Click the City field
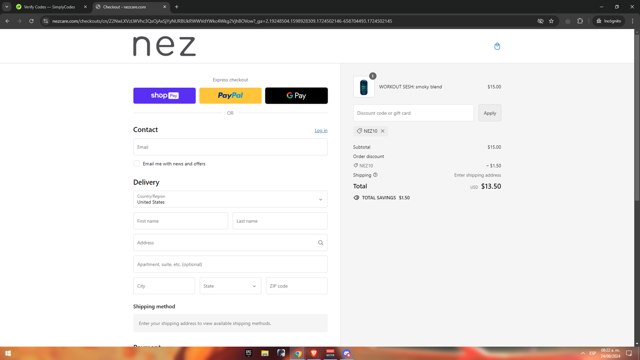 click(164, 286)
